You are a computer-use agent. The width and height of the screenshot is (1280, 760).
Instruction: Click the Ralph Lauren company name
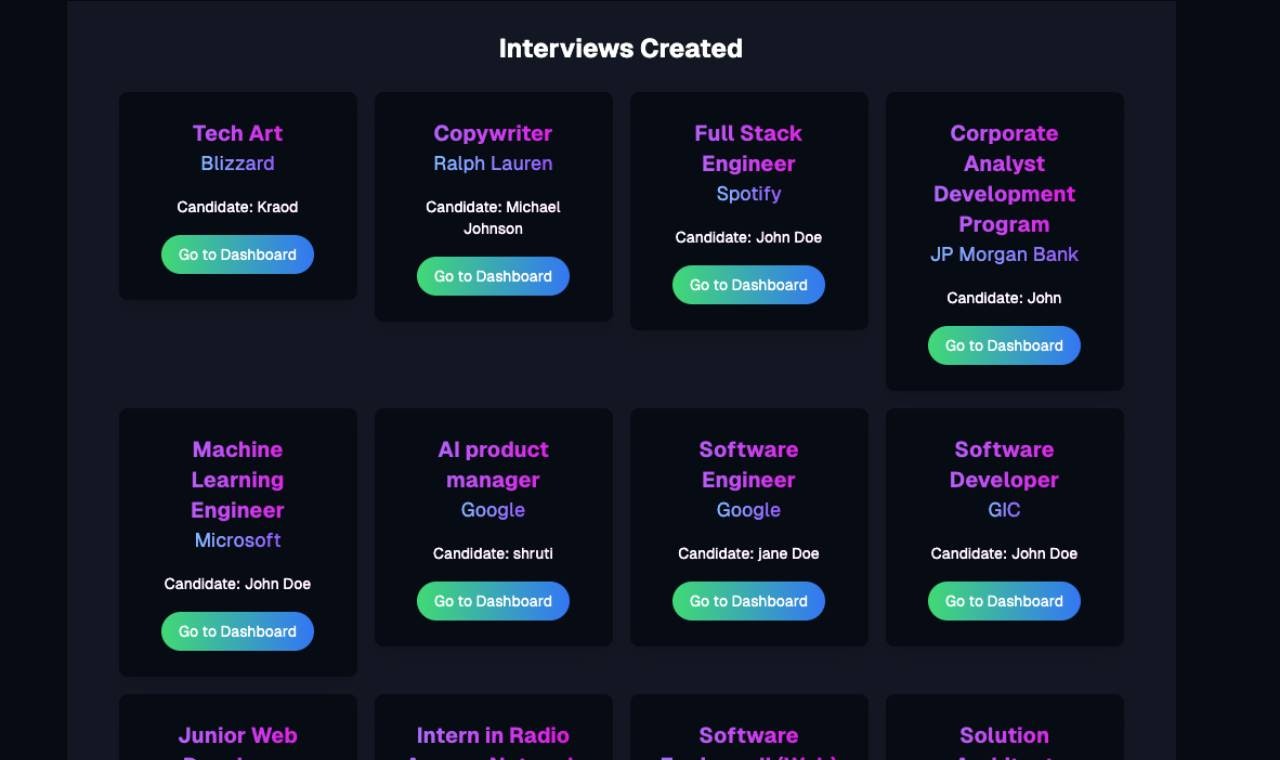click(x=493, y=163)
